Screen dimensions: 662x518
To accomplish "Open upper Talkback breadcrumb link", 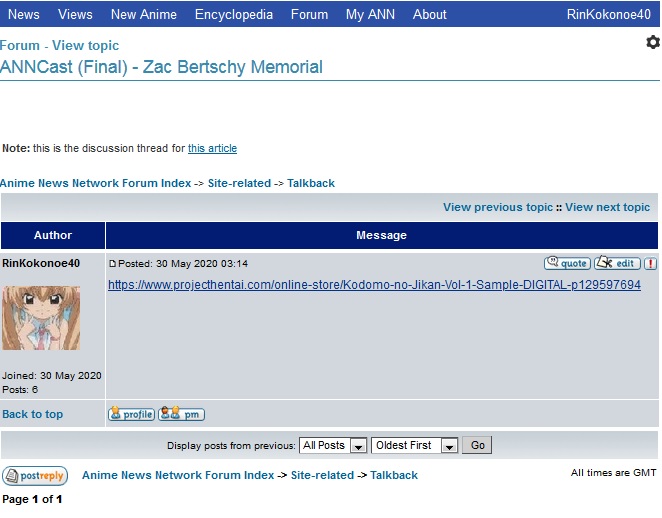I will point(311,183).
